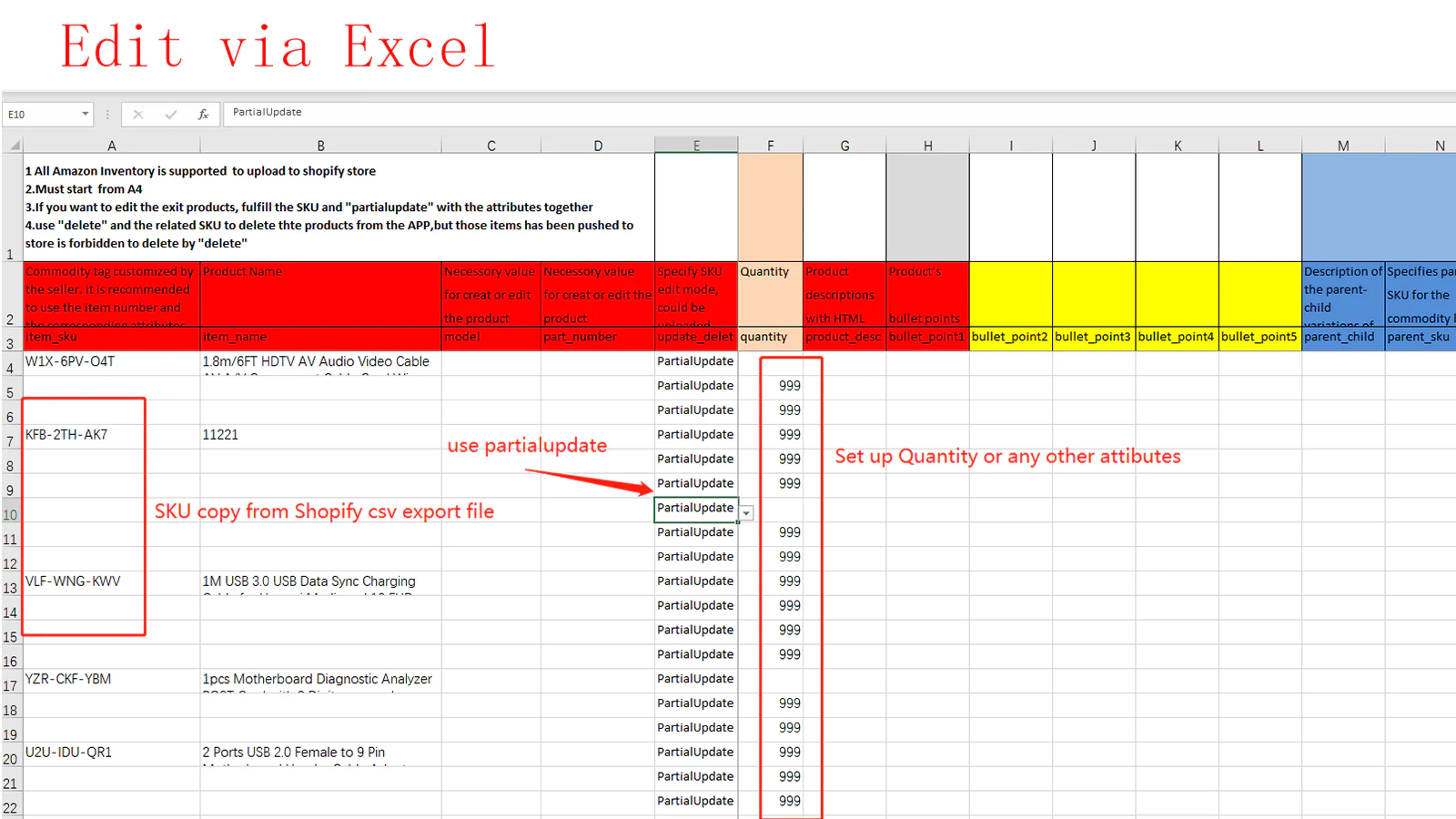This screenshot has height=819, width=1456.
Task: Select column M header
Action: click(1342, 146)
